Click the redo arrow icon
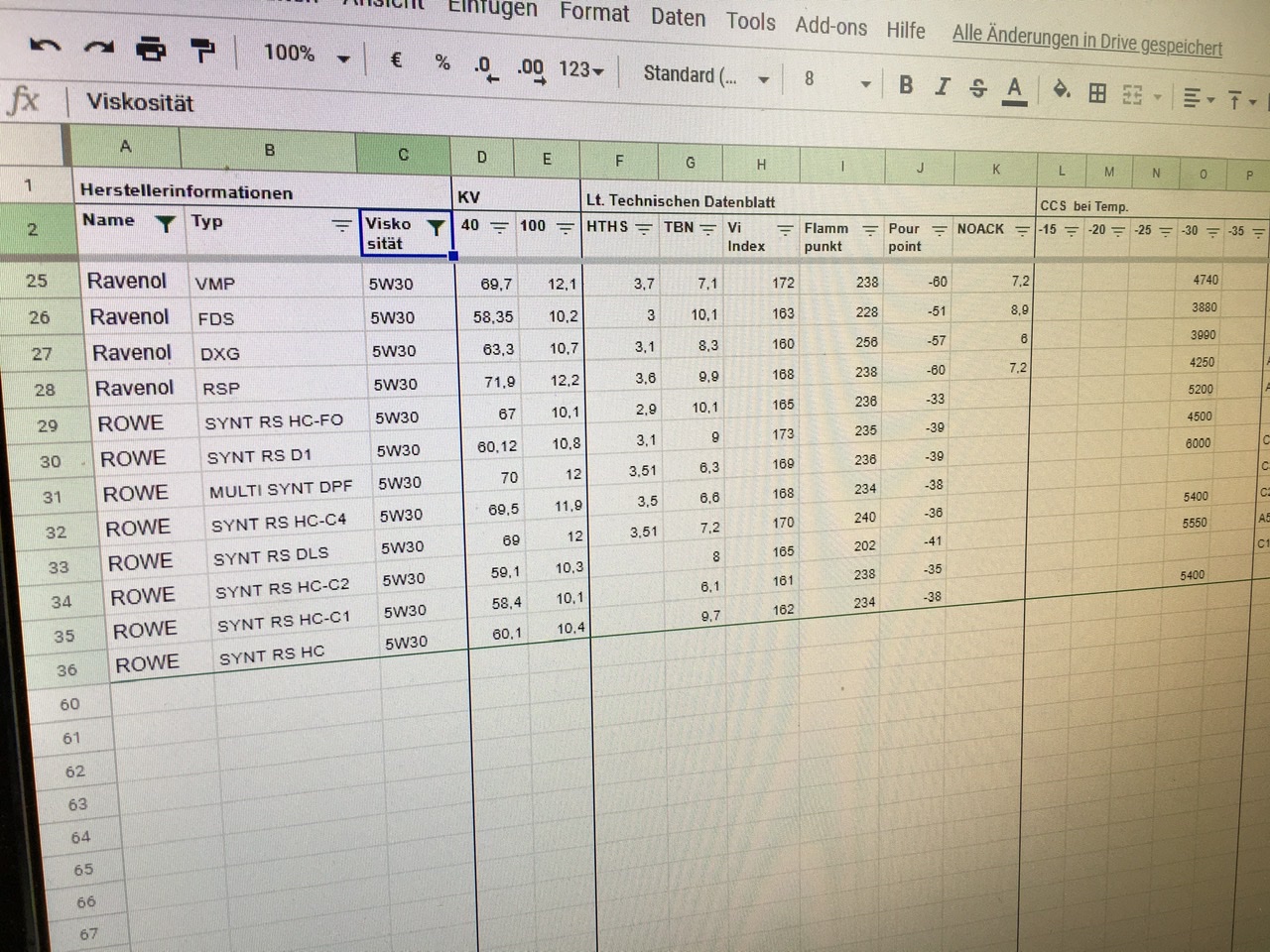This screenshot has height=952, width=1270. point(98,47)
